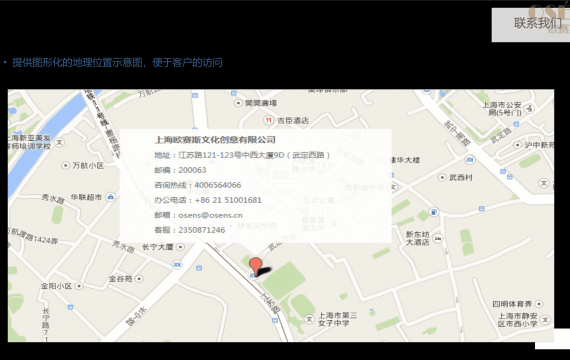Click the 上海市公安局 police icon
This screenshot has height=360, width=570.
click(530, 108)
